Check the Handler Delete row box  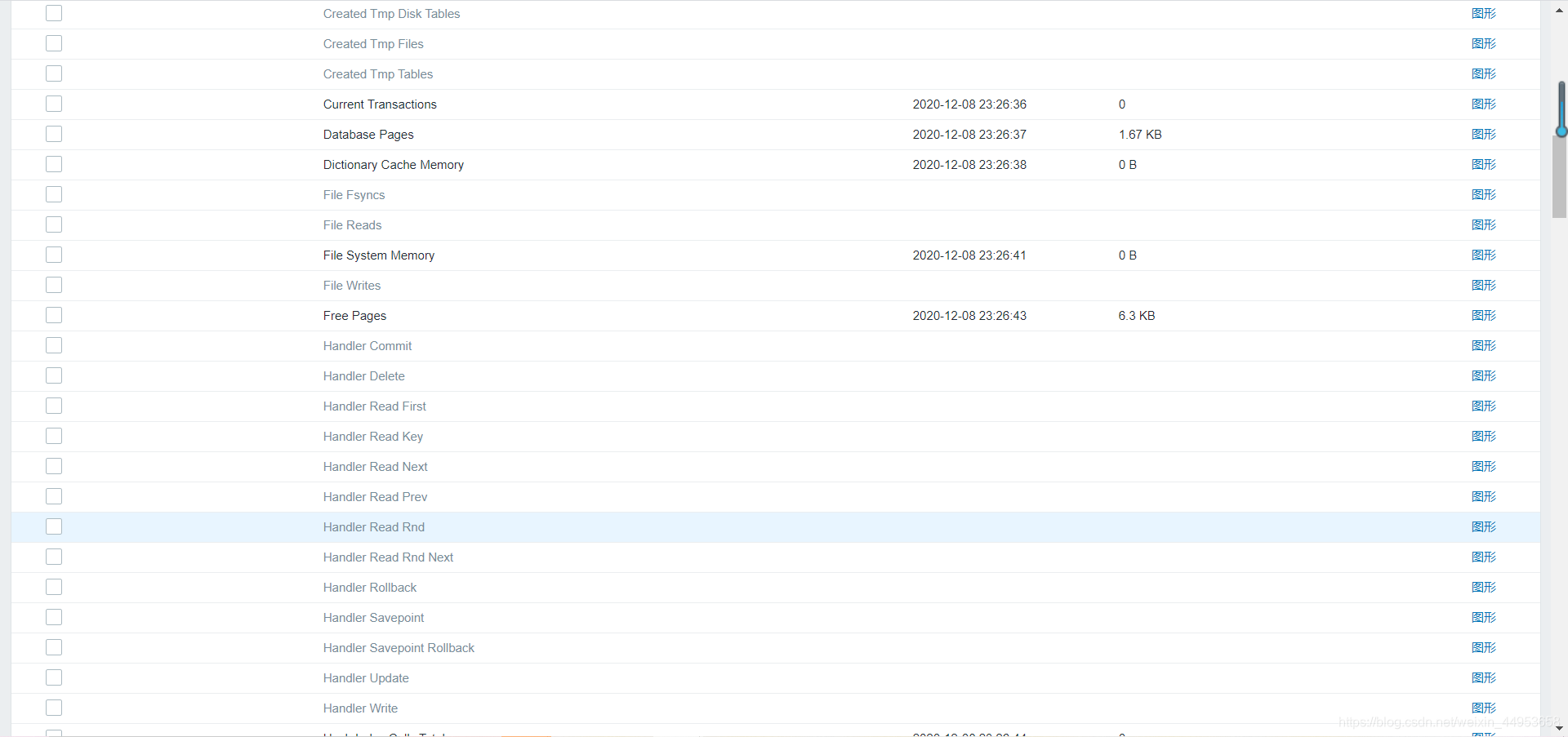click(54, 375)
